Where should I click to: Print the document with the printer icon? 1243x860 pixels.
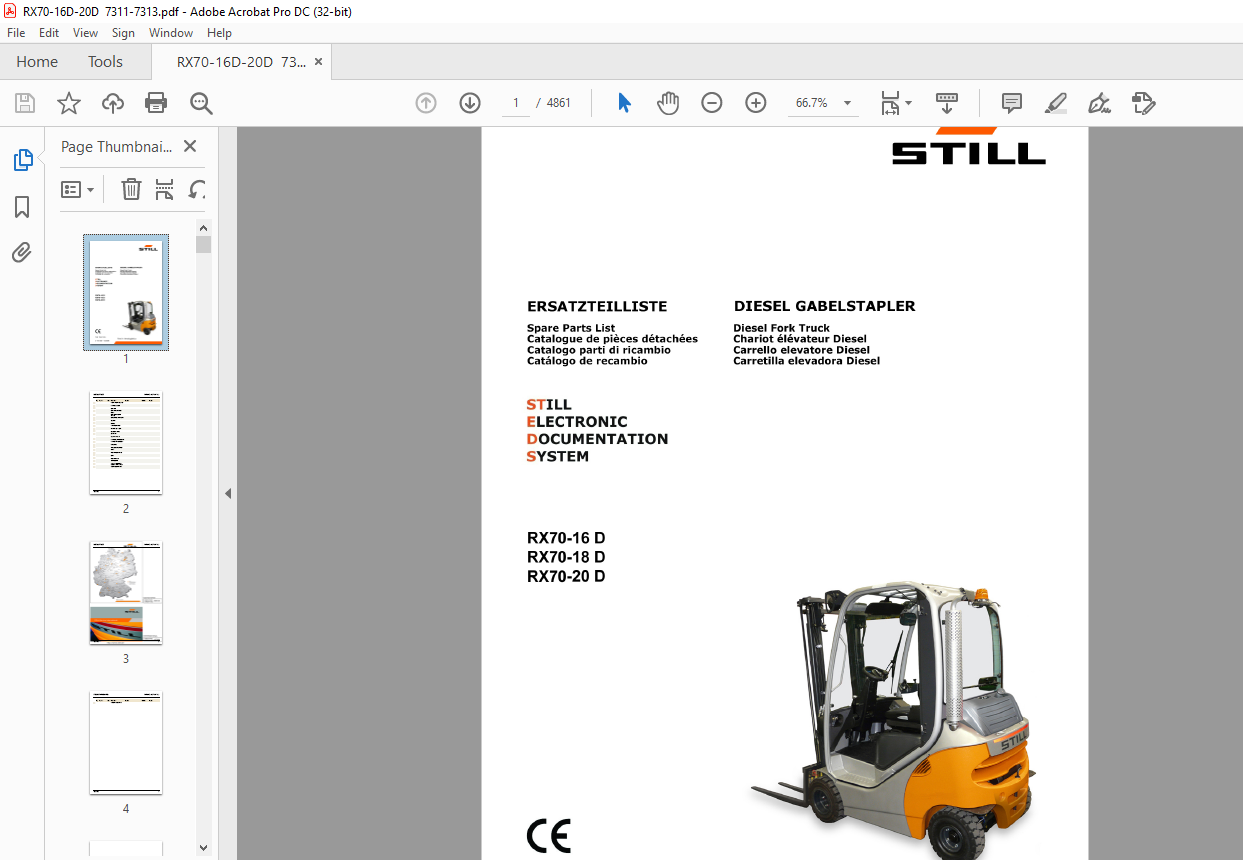click(156, 103)
